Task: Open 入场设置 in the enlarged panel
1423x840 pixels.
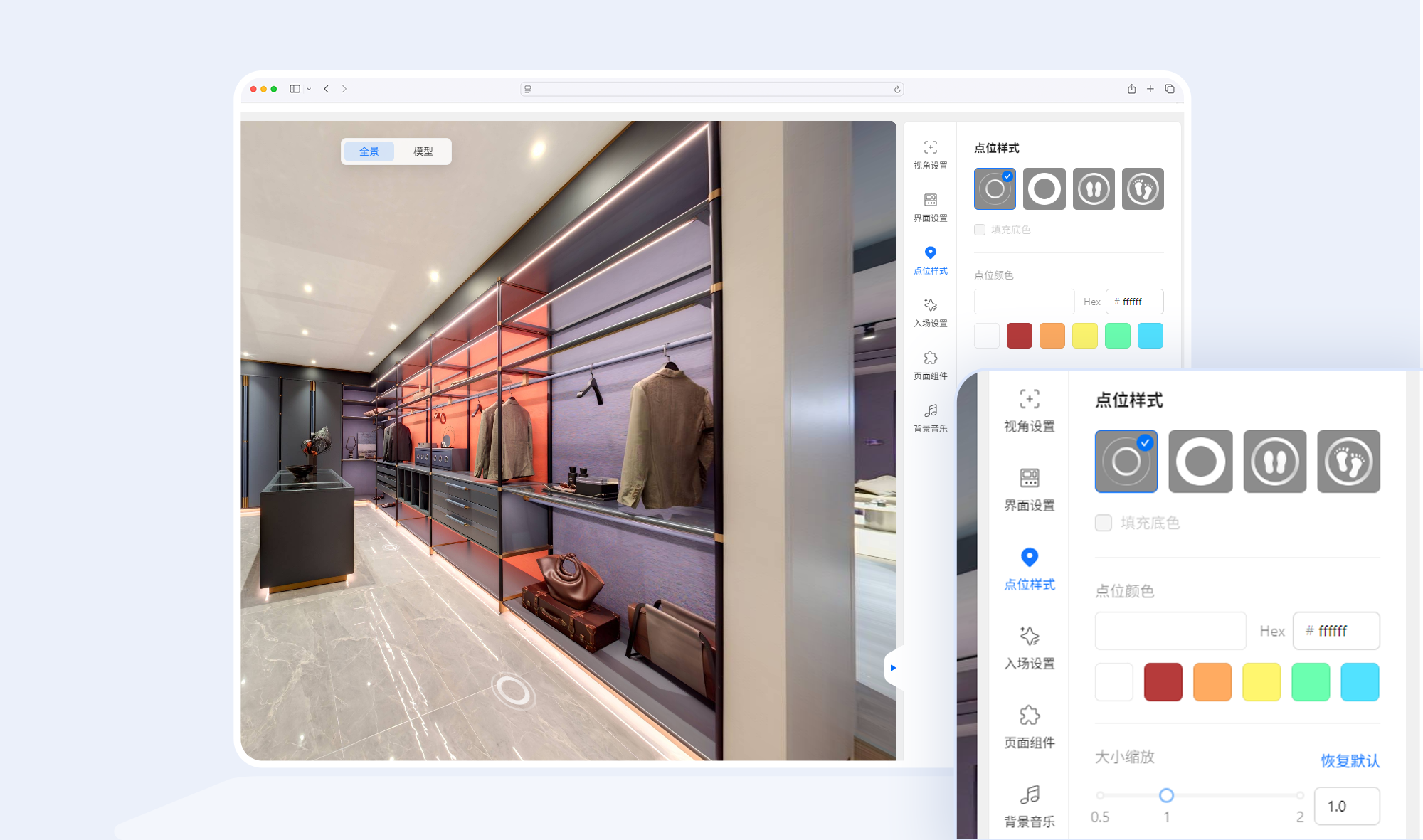Action: click(x=1029, y=648)
